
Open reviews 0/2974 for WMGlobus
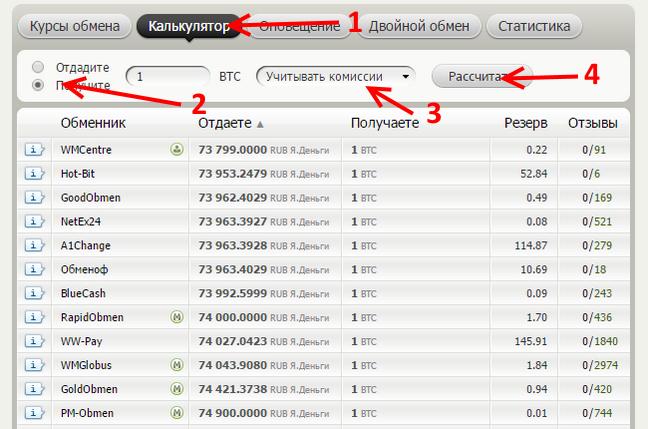tap(600, 365)
